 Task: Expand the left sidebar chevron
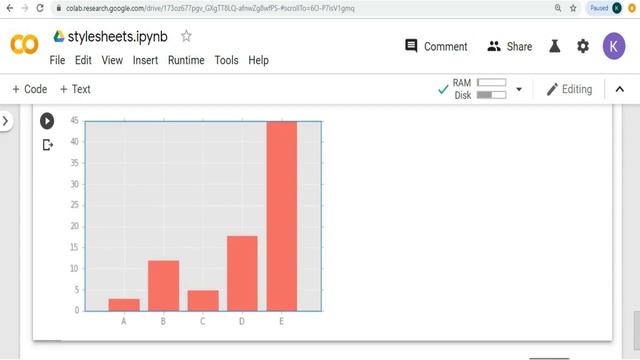5,121
